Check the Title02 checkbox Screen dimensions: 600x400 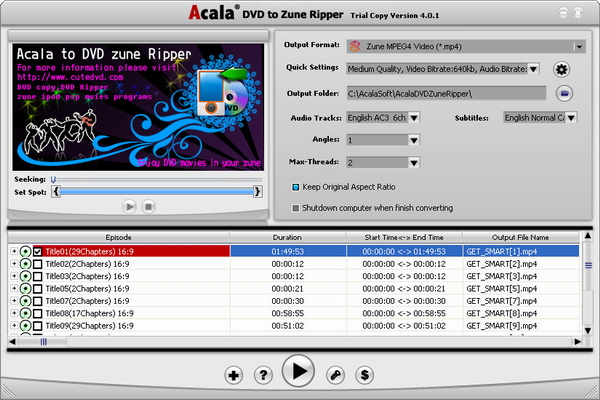coord(38,264)
